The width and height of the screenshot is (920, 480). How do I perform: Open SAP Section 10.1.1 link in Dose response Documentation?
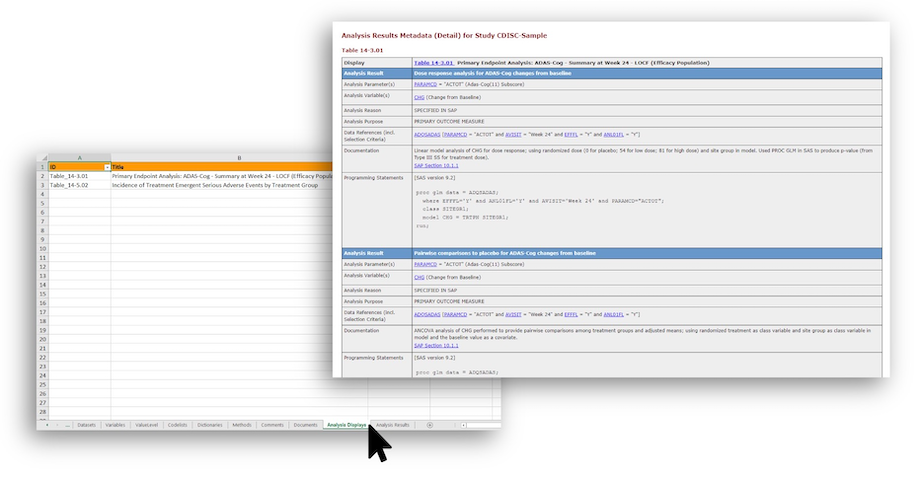436,166
